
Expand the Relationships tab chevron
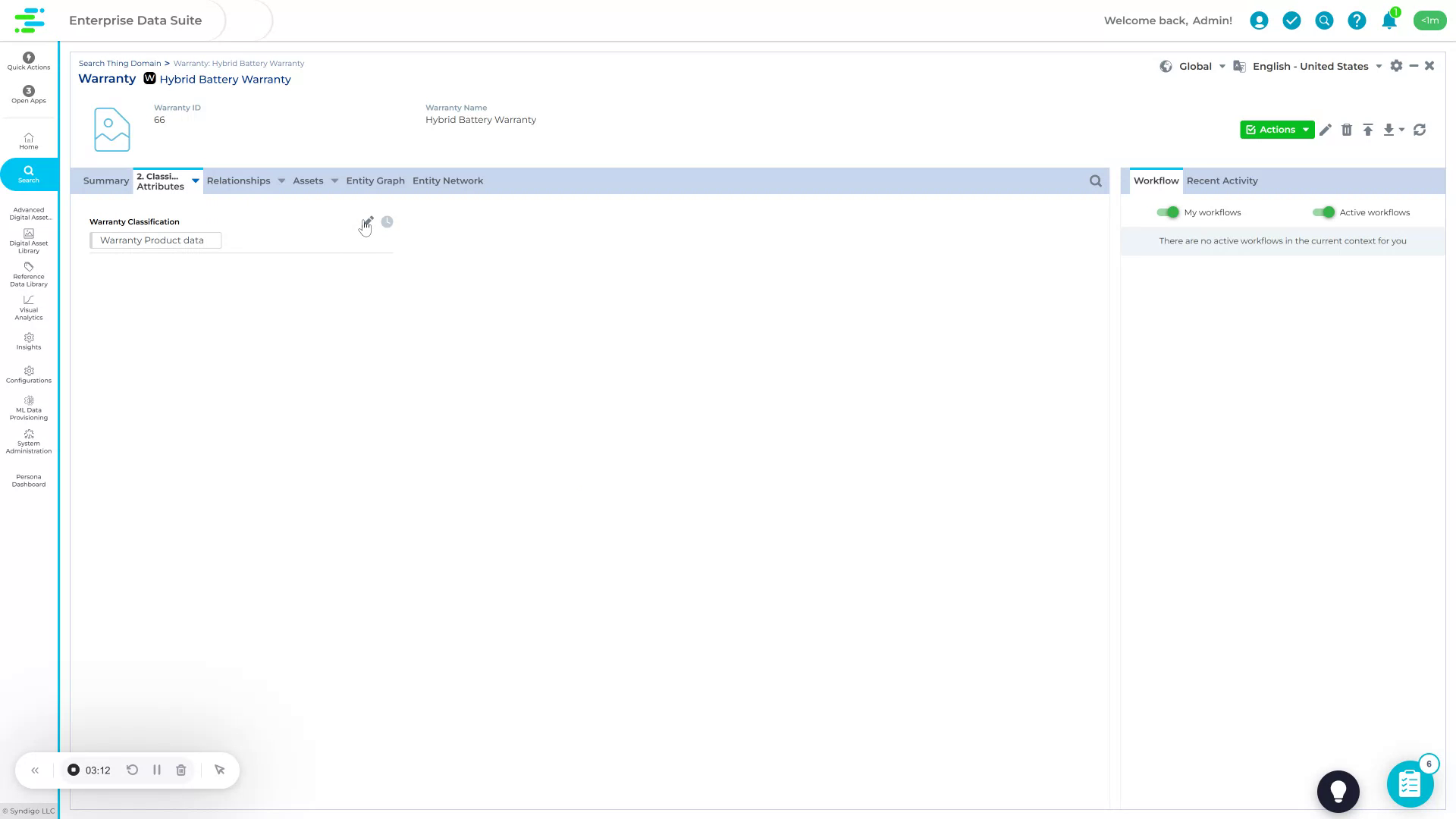(x=281, y=180)
